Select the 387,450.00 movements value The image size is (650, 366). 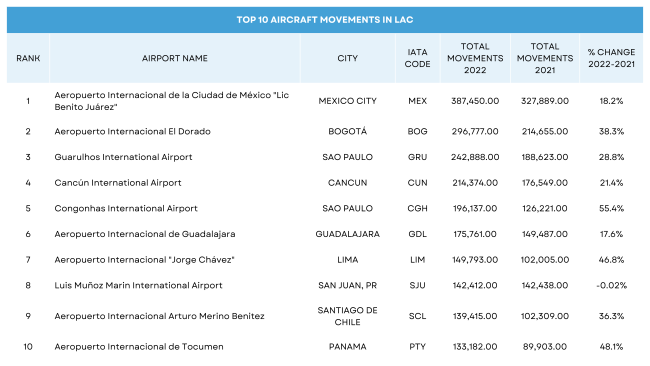pyautogui.click(x=475, y=101)
